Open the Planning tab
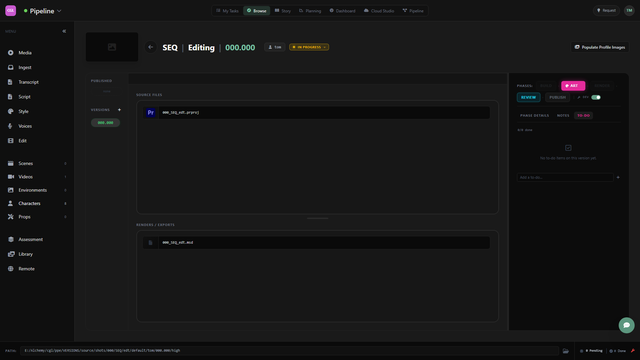This screenshot has width=640, height=360. tap(310, 11)
